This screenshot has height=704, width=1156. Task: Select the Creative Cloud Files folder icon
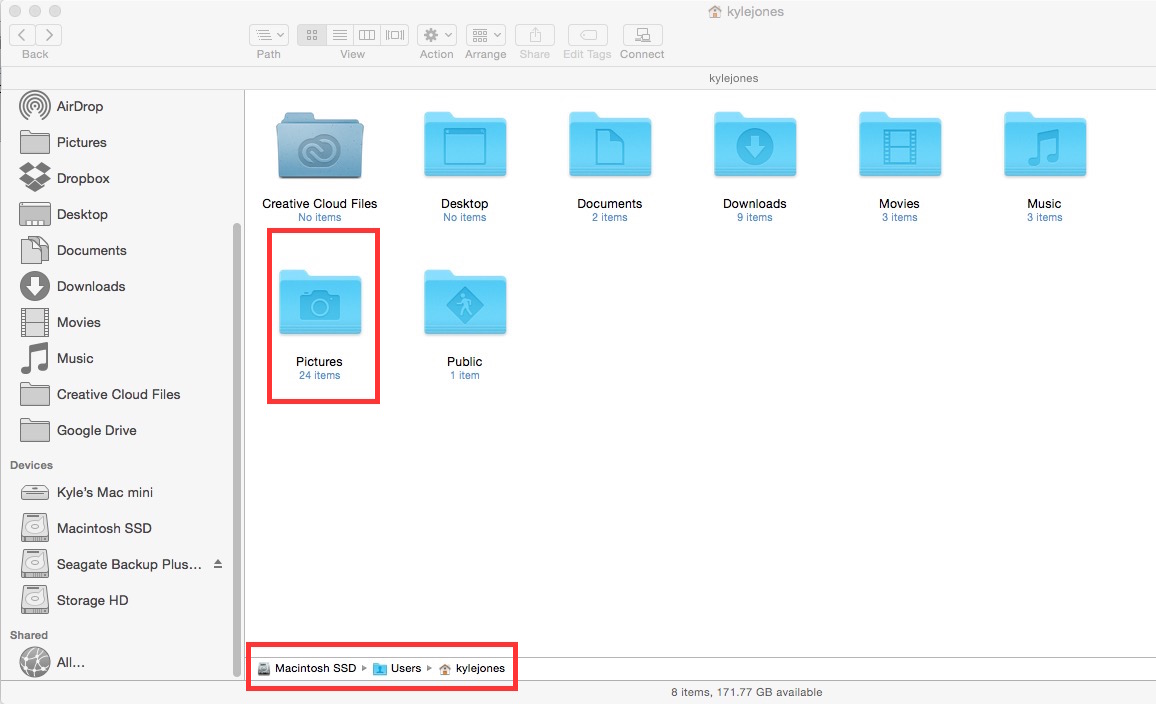click(x=319, y=145)
